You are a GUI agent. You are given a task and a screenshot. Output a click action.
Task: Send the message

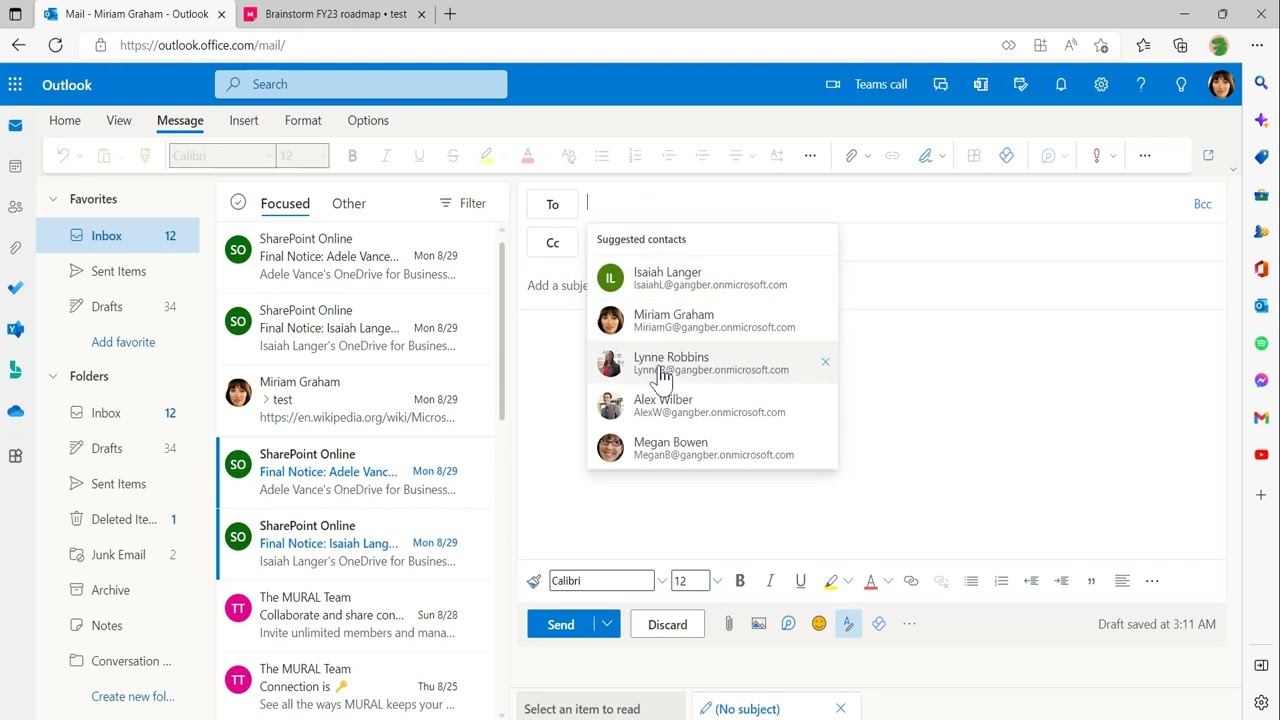[561, 624]
